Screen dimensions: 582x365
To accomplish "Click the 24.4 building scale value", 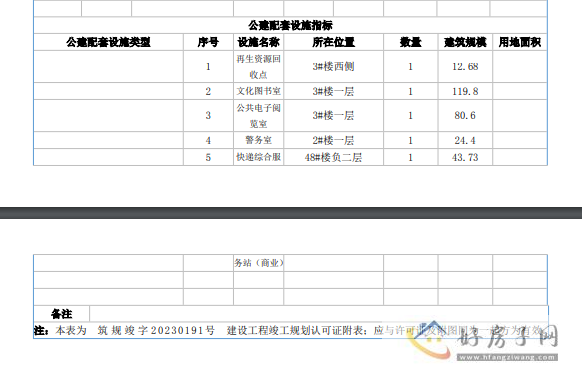I will pos(465,140).
